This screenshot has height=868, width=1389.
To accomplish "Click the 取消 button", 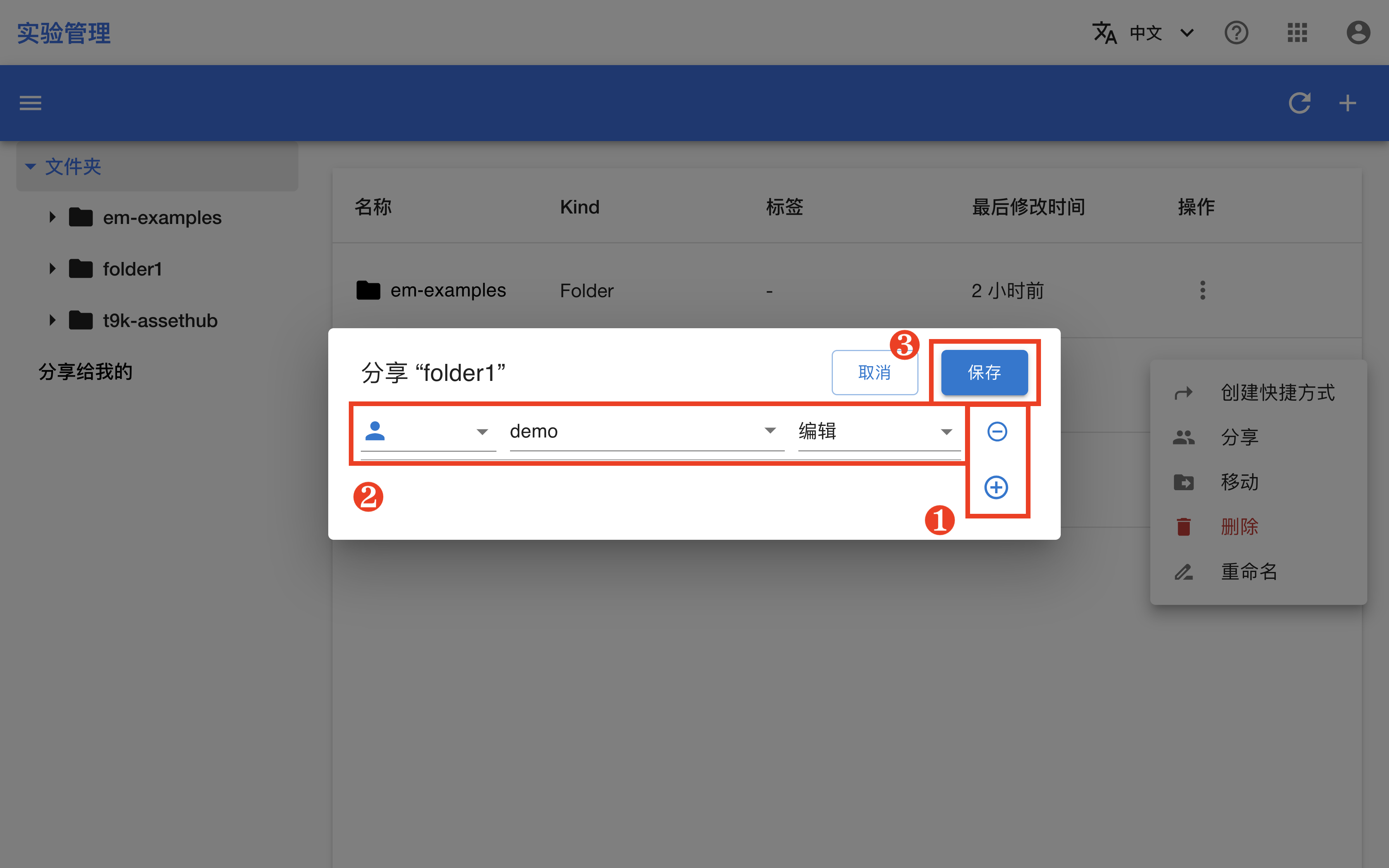I will tap(875, 372).
